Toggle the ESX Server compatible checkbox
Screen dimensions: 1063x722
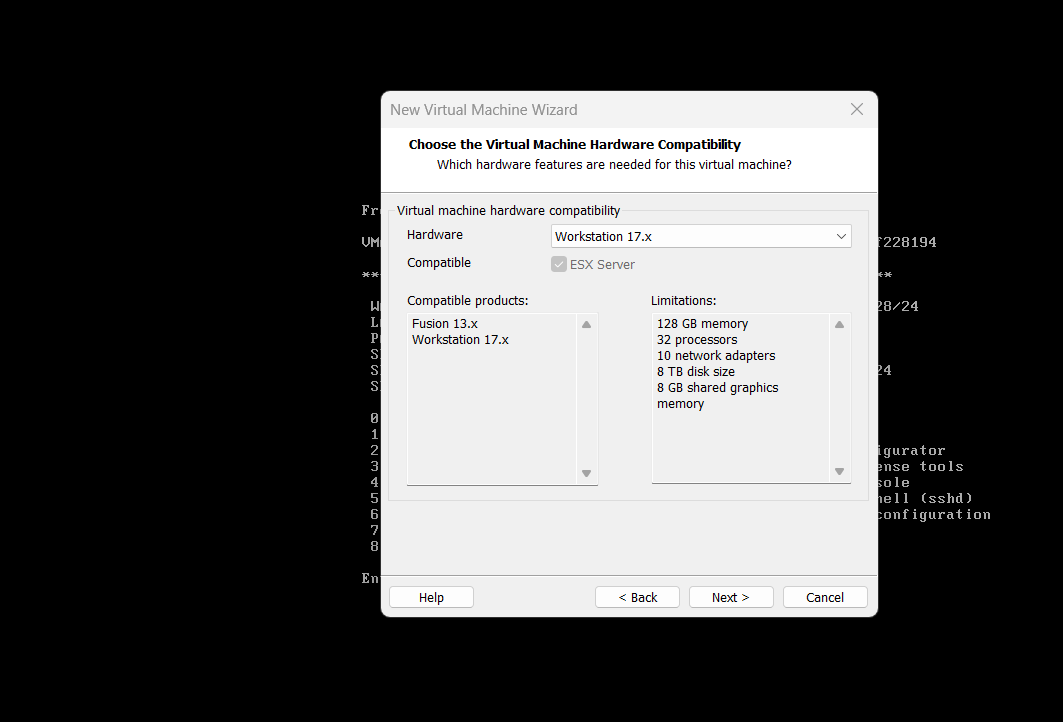pos(559,264)
